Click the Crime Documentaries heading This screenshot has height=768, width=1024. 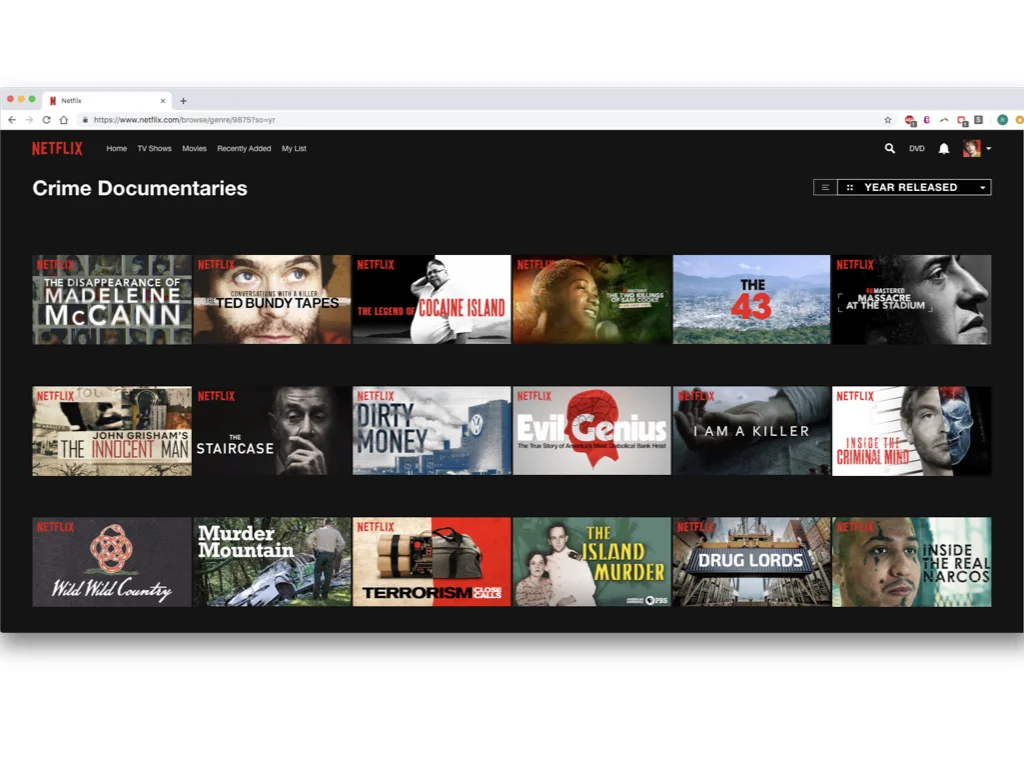(x=140, y=189)
